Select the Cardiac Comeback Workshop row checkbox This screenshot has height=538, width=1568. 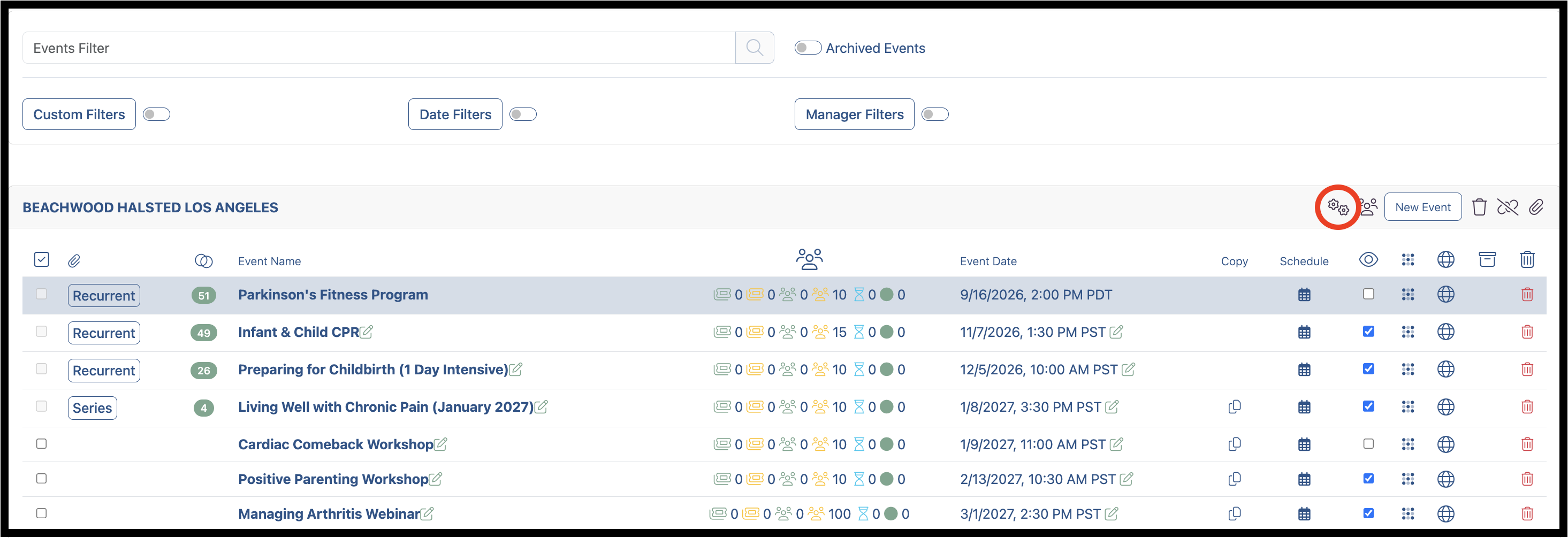coord(41,444)
